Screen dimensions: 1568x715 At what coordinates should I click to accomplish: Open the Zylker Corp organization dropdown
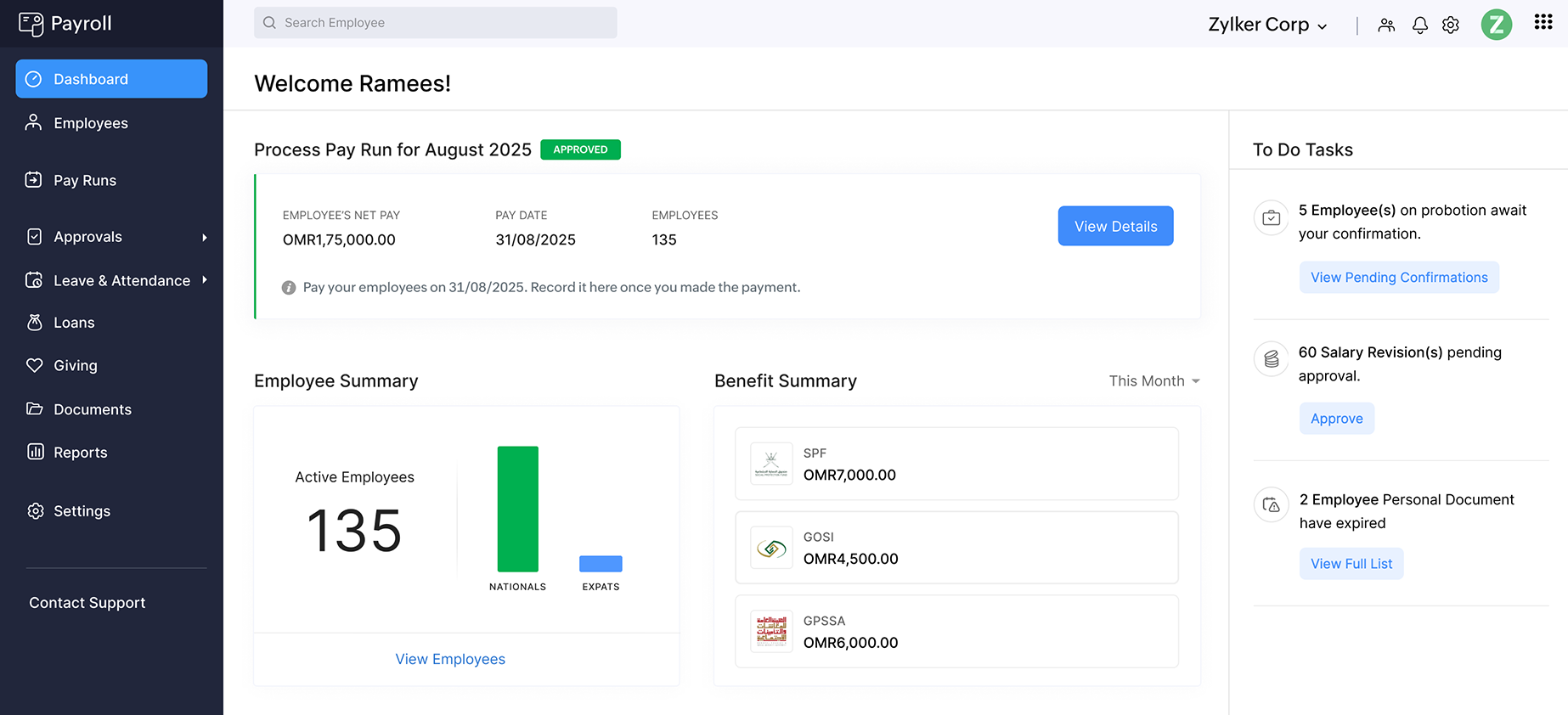point(1266,25)
